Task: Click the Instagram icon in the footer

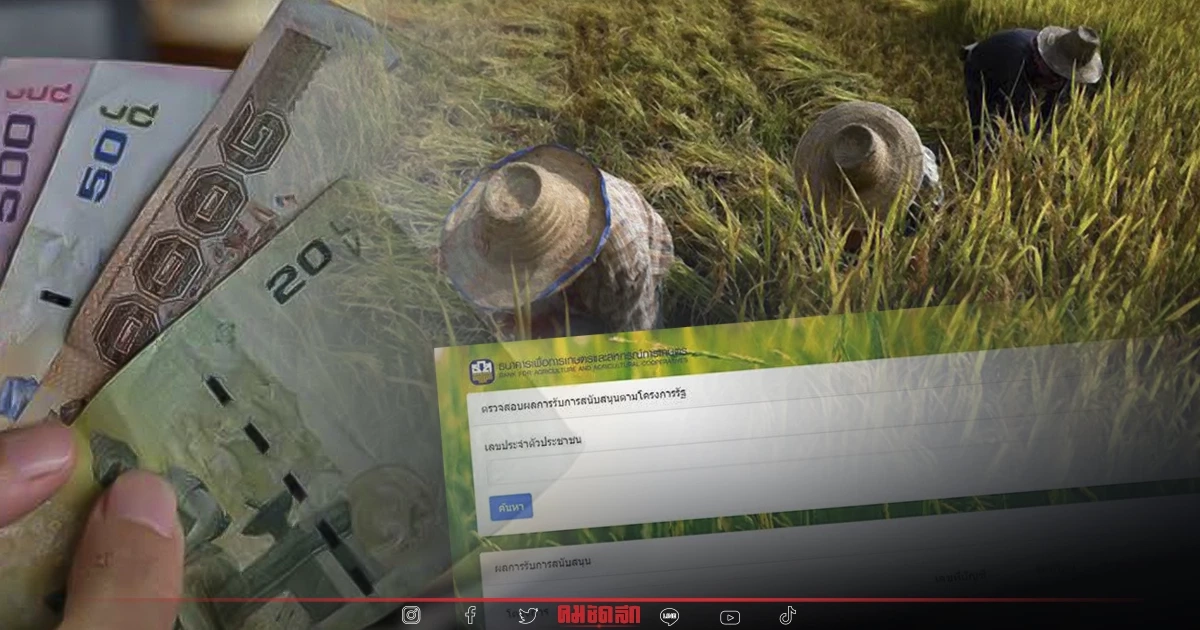Action: (411, 616)
